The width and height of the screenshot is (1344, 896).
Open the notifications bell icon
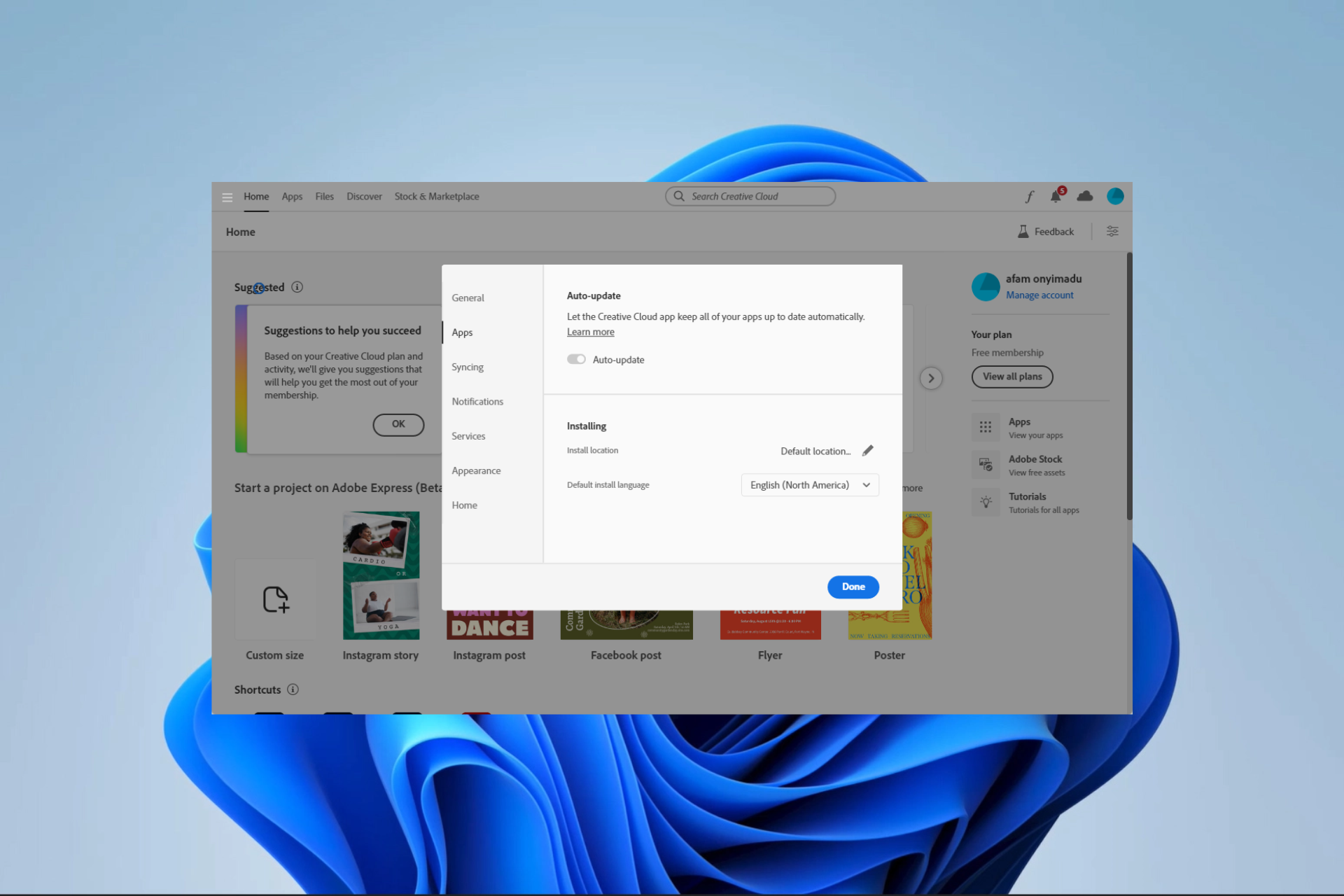click(1056, 197)
